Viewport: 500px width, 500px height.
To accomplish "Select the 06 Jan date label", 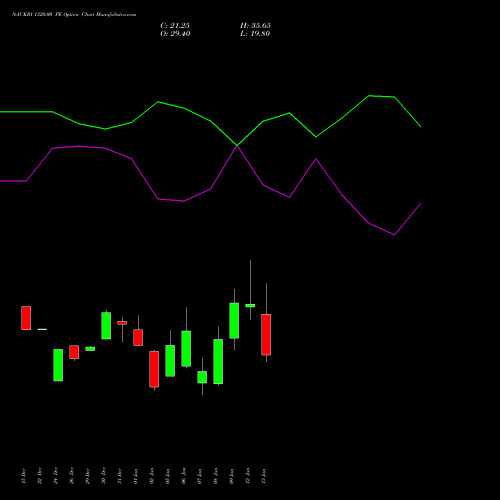I will pyautogui.click(x=183, y=476).
